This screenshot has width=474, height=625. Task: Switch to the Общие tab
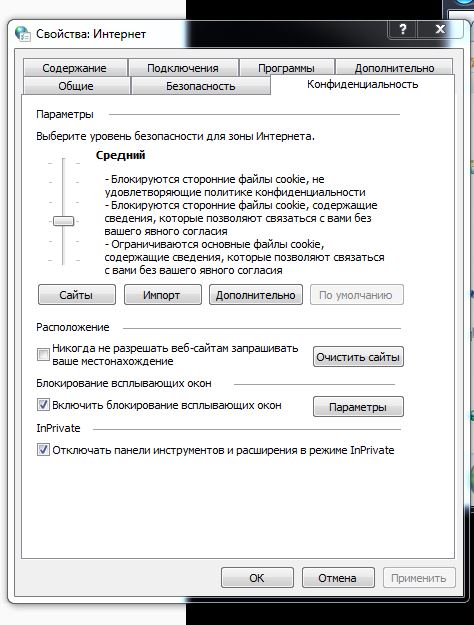[x=76, y=86]
